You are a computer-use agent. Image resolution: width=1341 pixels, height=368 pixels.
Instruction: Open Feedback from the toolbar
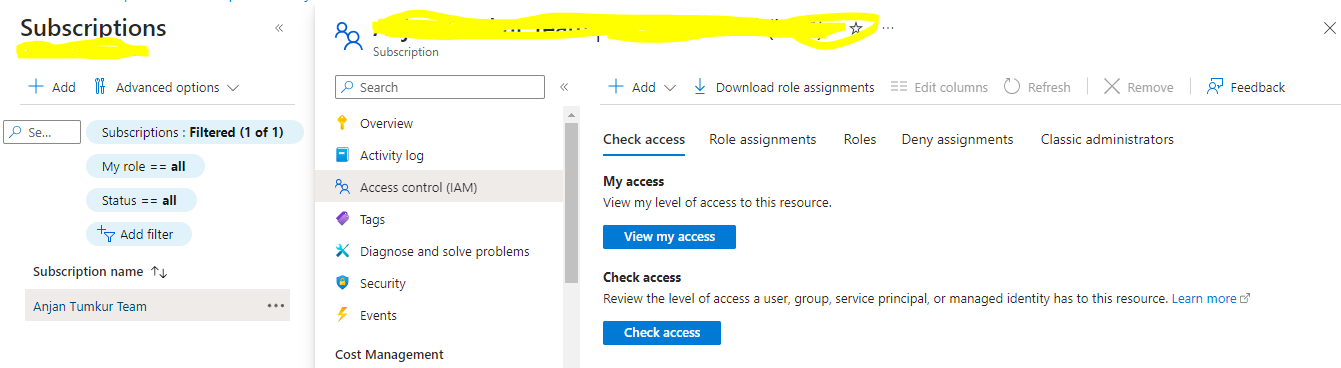click(1246, 87)
